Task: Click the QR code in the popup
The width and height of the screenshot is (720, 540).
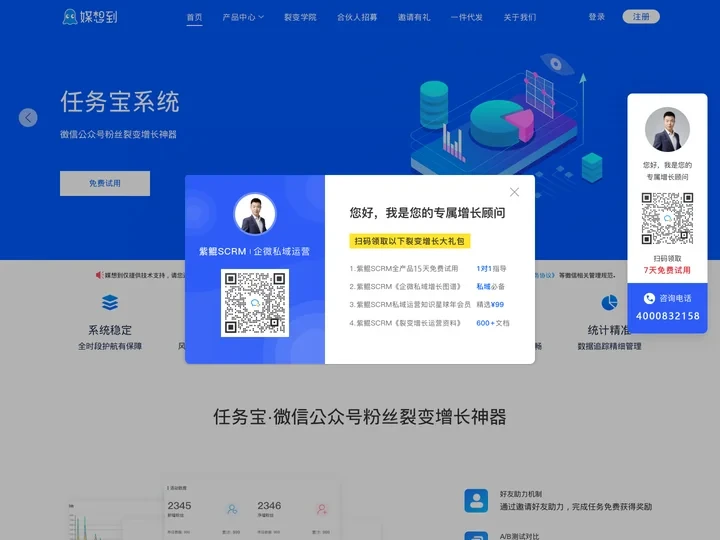Action: tap(255, 303)
